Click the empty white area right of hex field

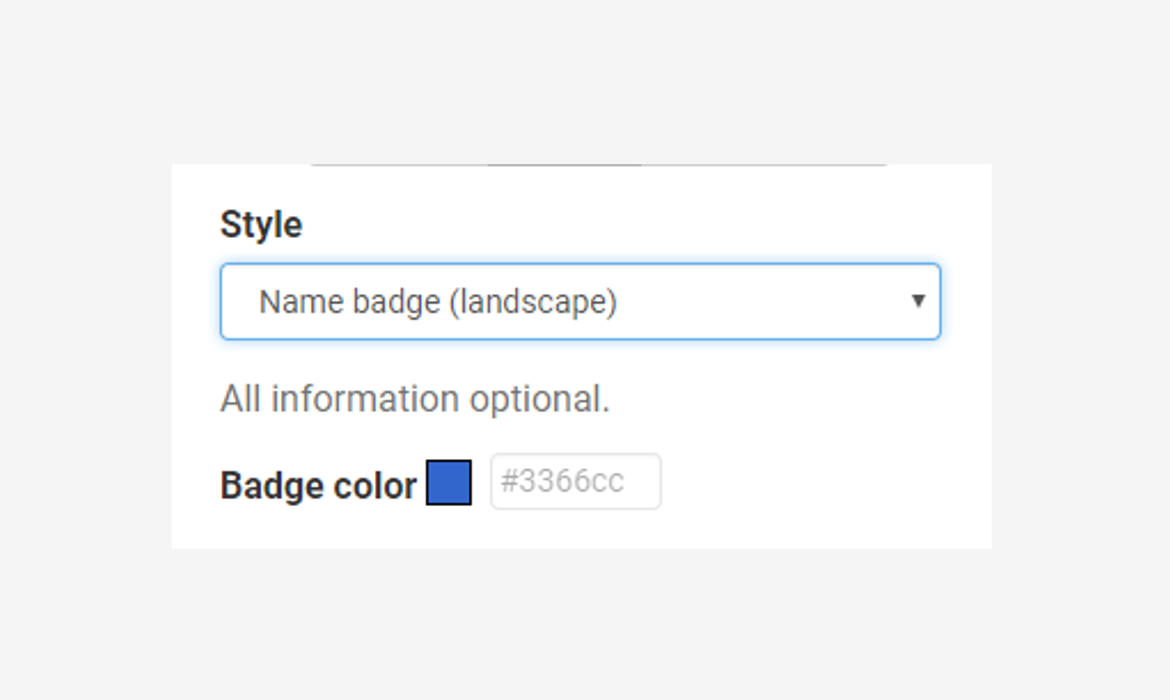pyautogui.click(x=821, y=481)
